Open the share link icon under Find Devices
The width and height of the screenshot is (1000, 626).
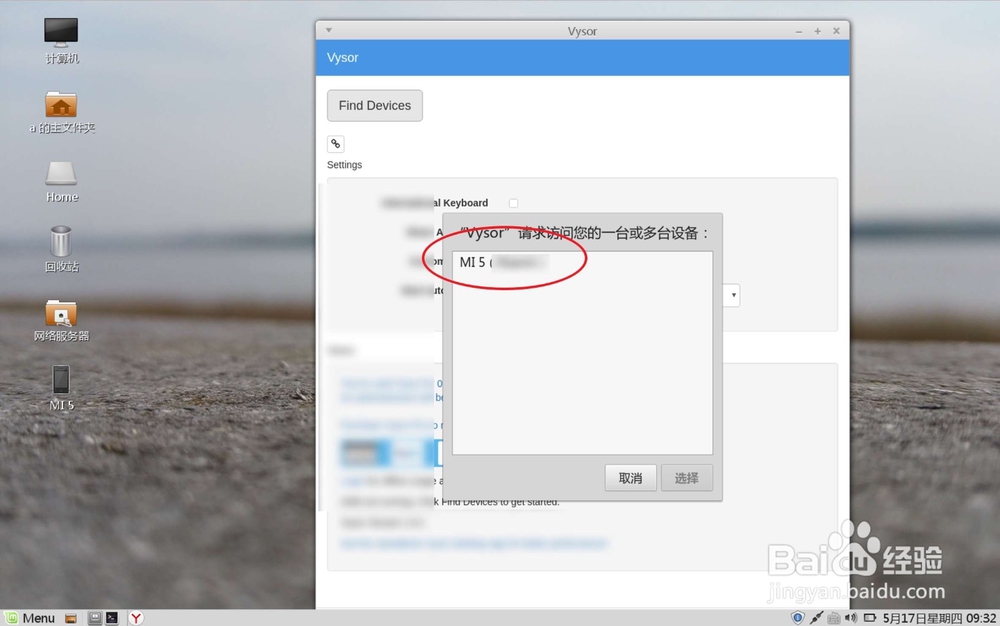[x=335, y=144]
